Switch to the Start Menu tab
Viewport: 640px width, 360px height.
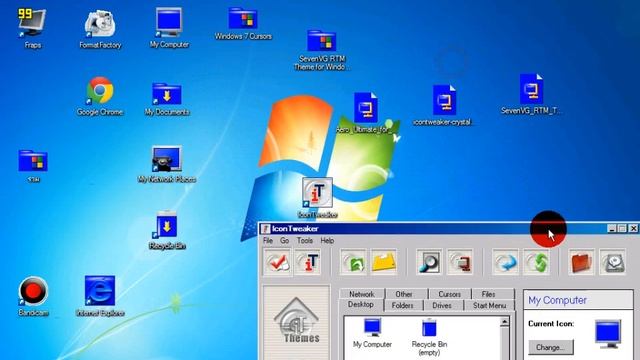point(489,305)
